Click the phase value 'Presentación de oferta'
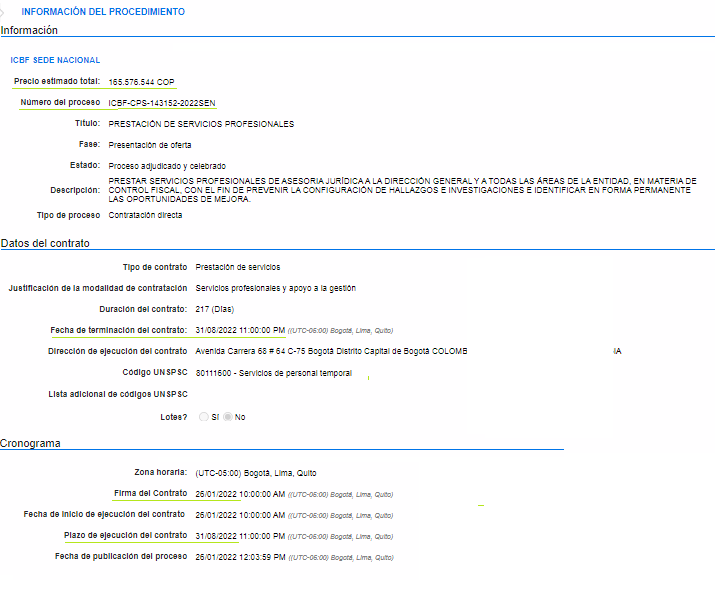The width and height of the screenshot is (715, 608). pyautogui.click(x=150, y=145)
